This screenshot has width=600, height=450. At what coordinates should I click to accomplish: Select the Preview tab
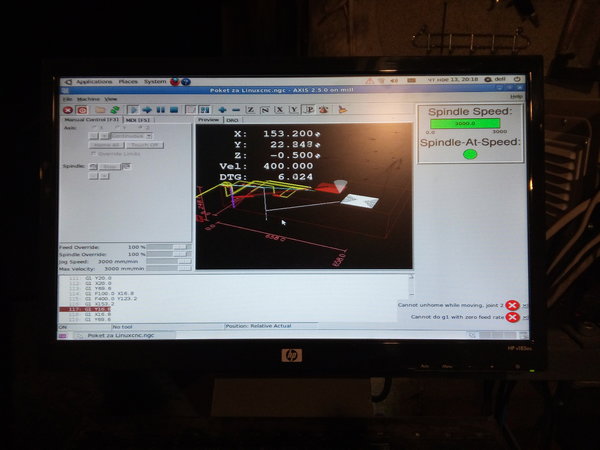point(209,120)
